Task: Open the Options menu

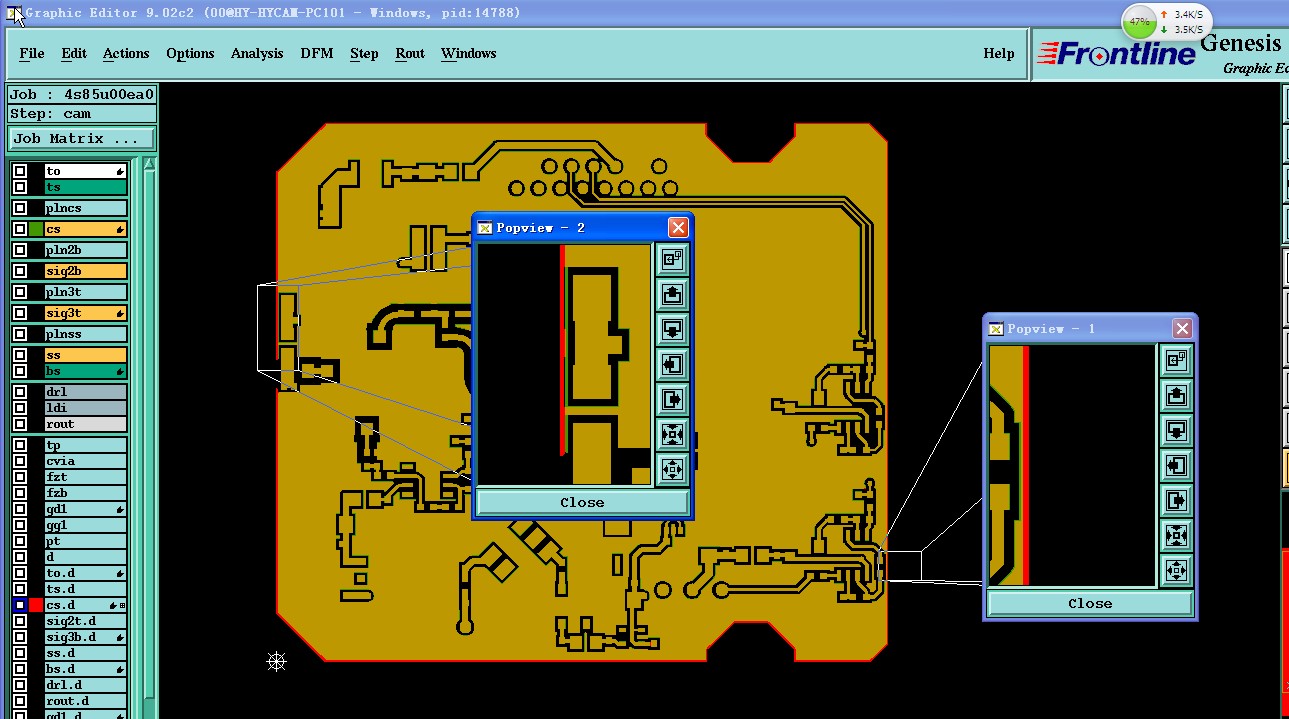Action: pos(190,54)
